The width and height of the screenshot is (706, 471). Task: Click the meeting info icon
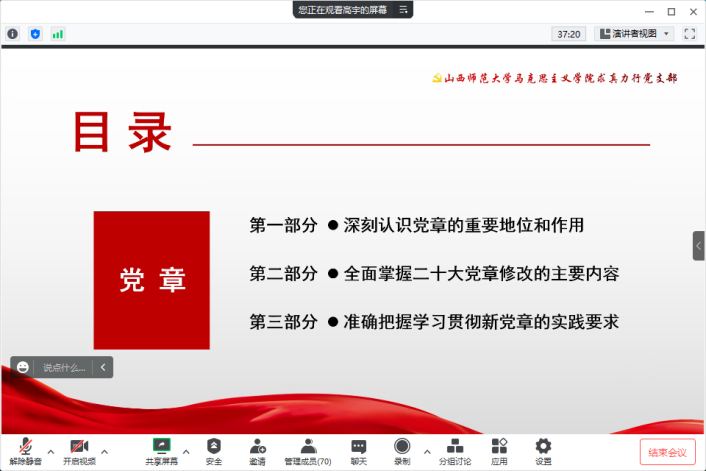point(13,34)
